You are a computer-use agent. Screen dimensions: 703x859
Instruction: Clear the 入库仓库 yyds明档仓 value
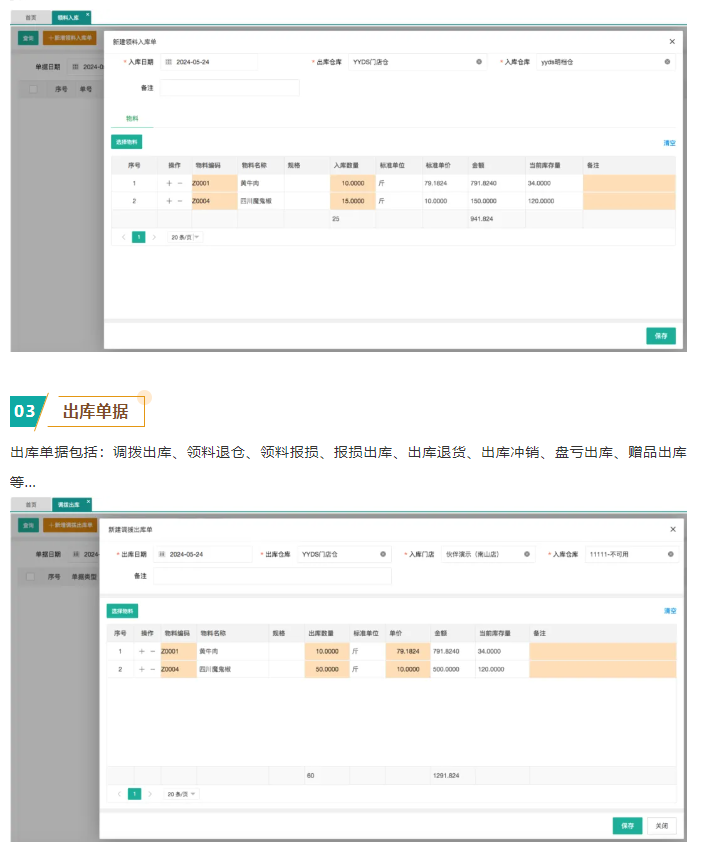pos(667,62)
